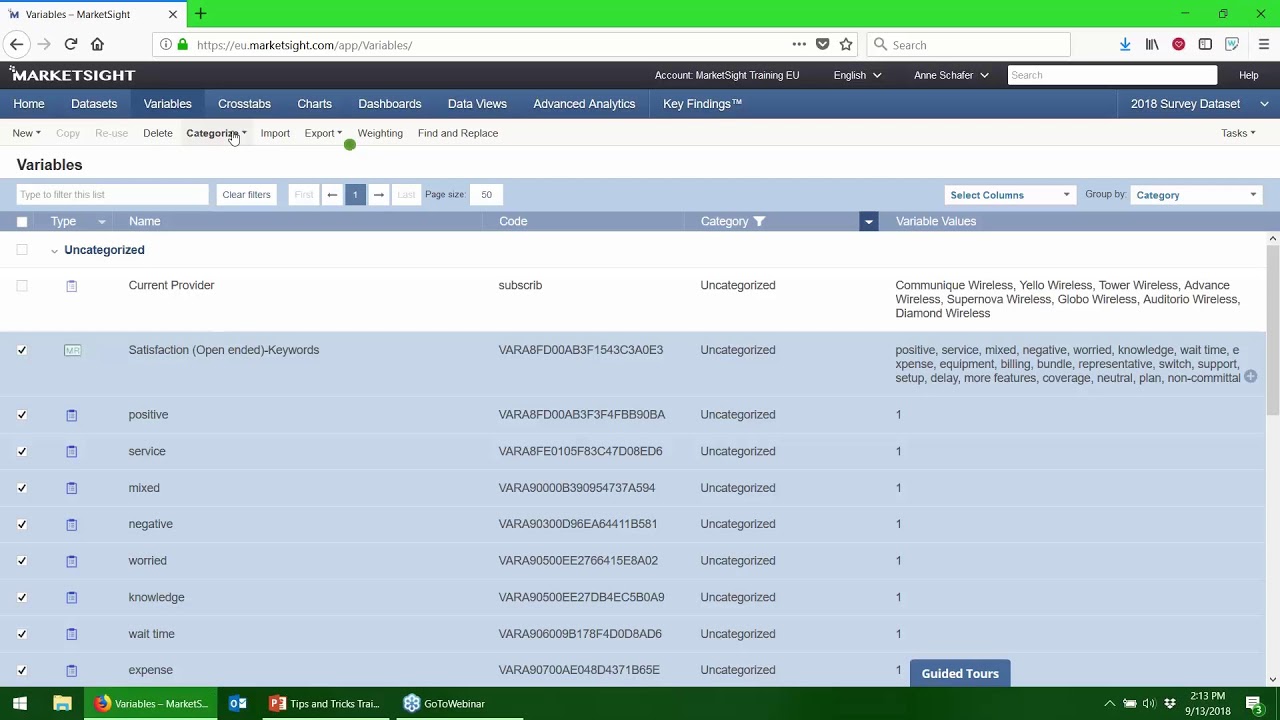This screenshot has height=720, width=1280.
Task: Click the type icon for Current Provider
Action: pos(71,286)
